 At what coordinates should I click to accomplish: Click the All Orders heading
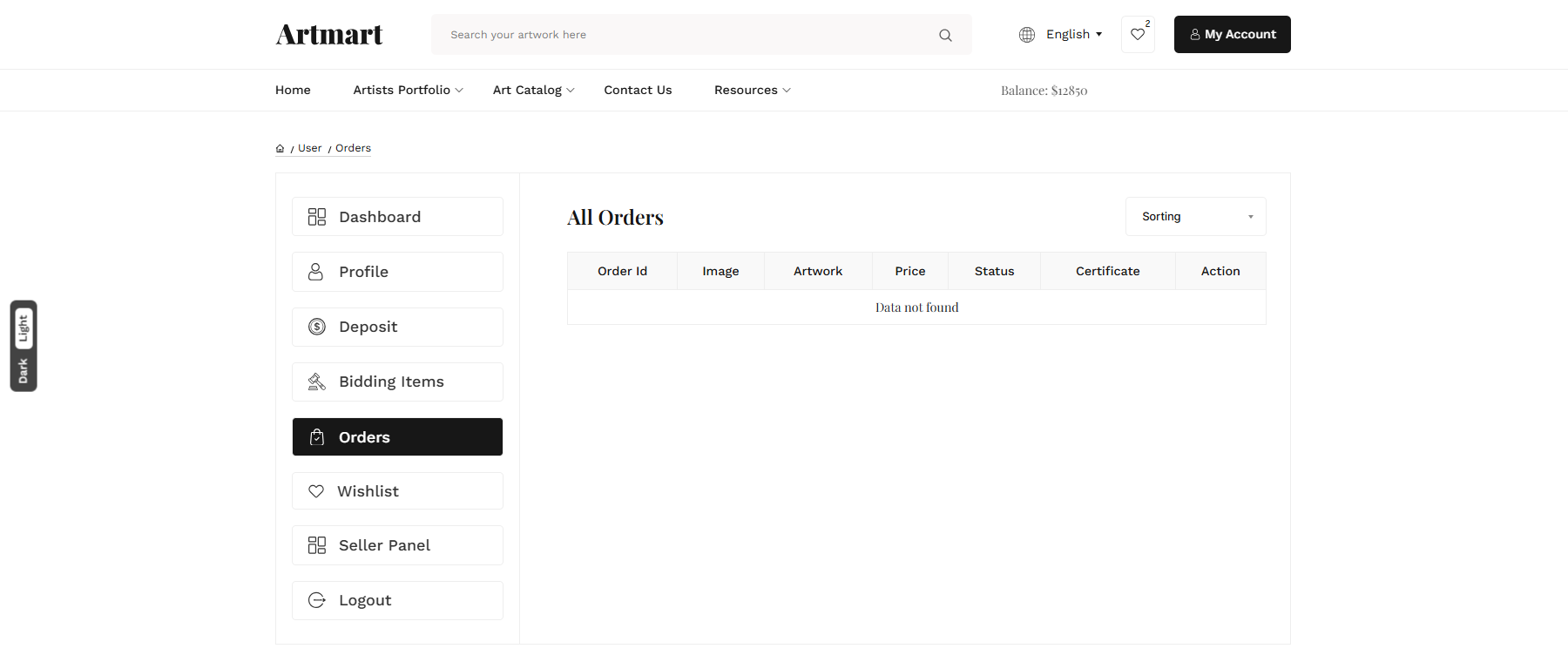pos(615,218)
